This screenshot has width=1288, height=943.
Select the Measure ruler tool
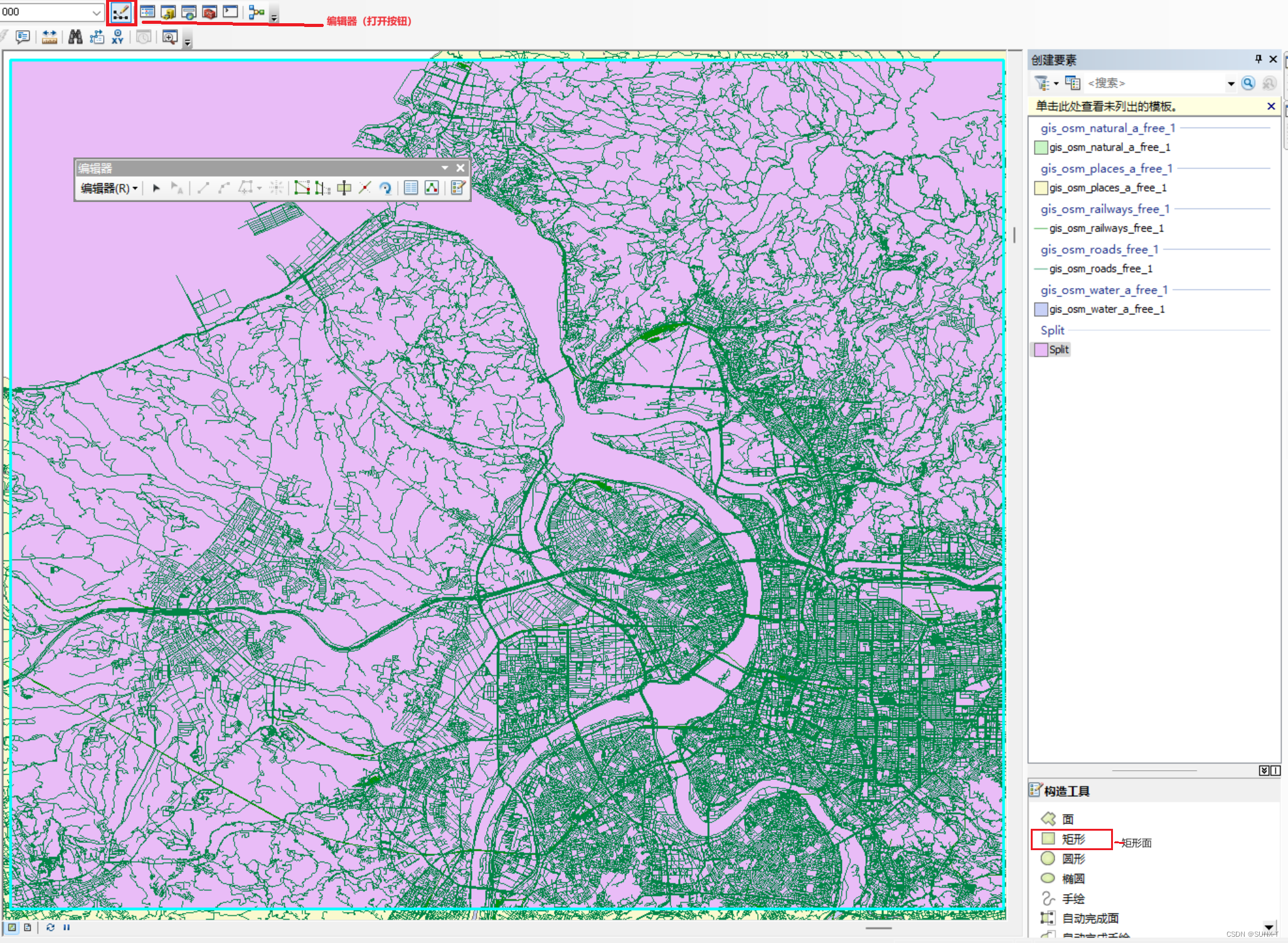(x=50, y=37)
